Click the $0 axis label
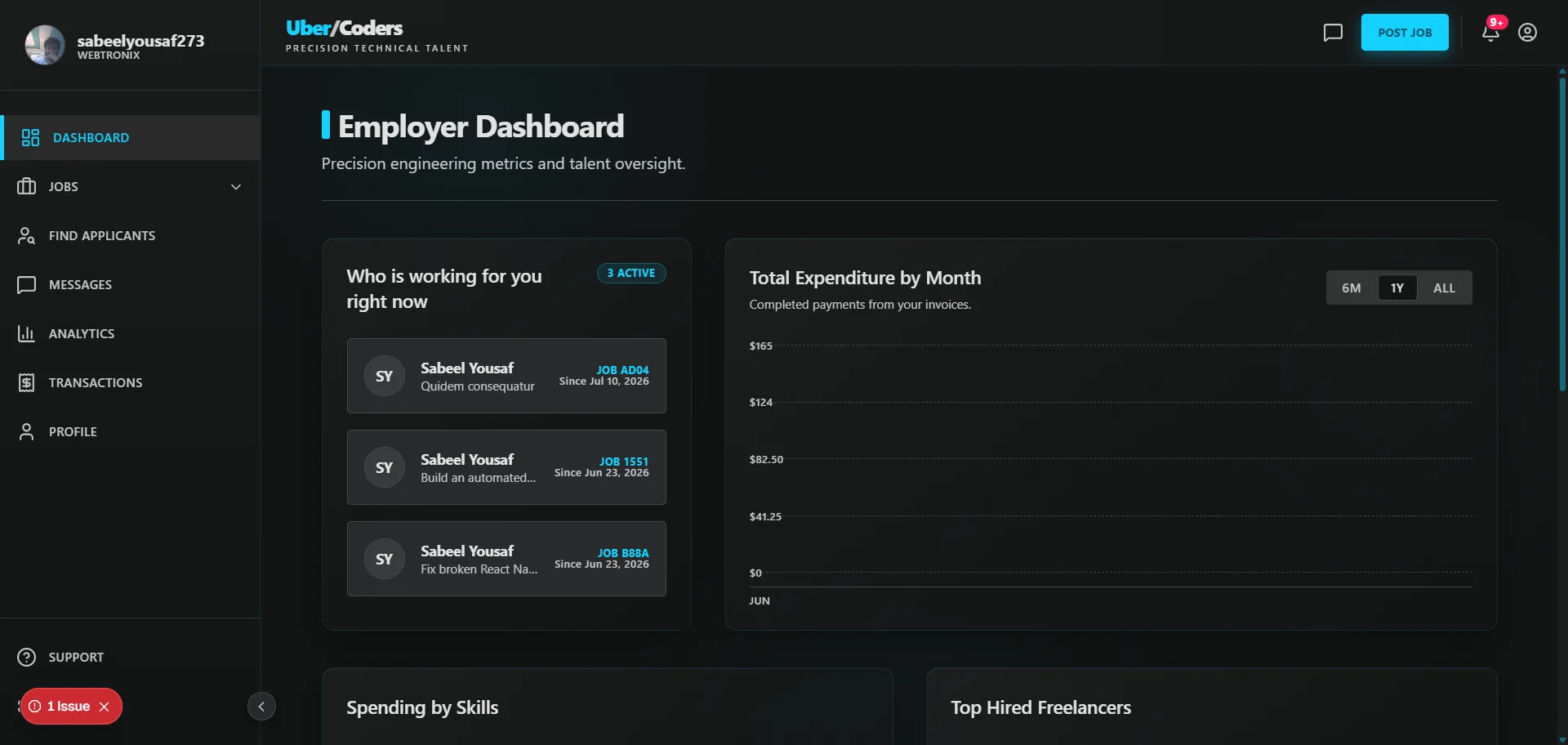The height and width of the screenshot is (745, 1568). click(755, 573)
